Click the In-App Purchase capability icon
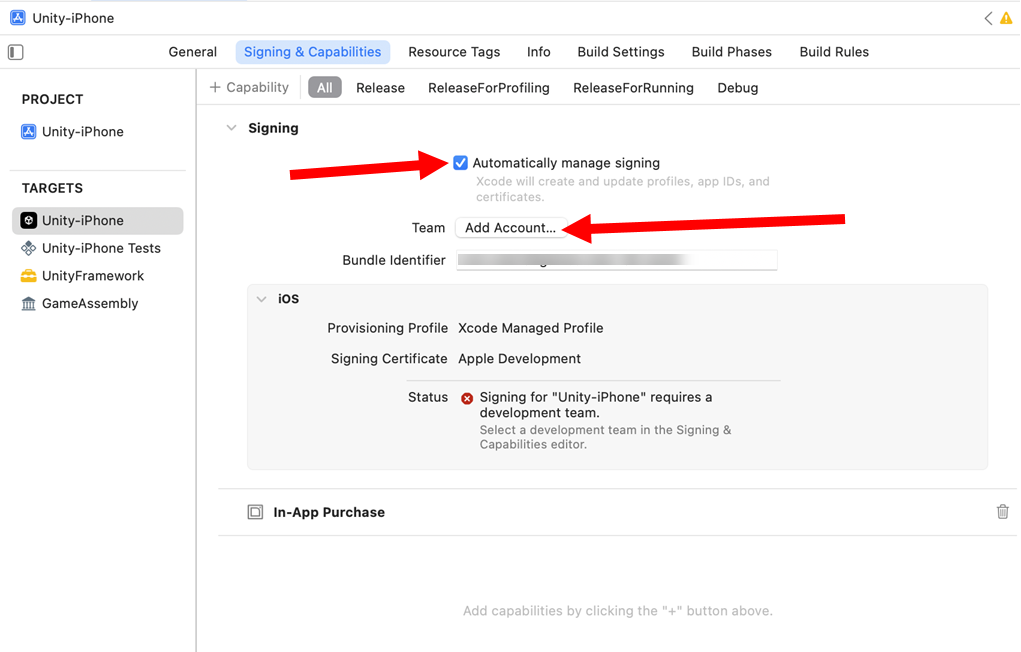 (x=255, y=512)
